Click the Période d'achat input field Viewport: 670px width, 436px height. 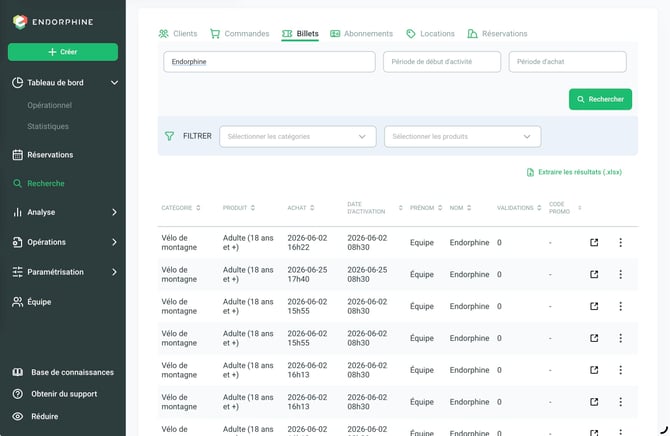[567, 62]
